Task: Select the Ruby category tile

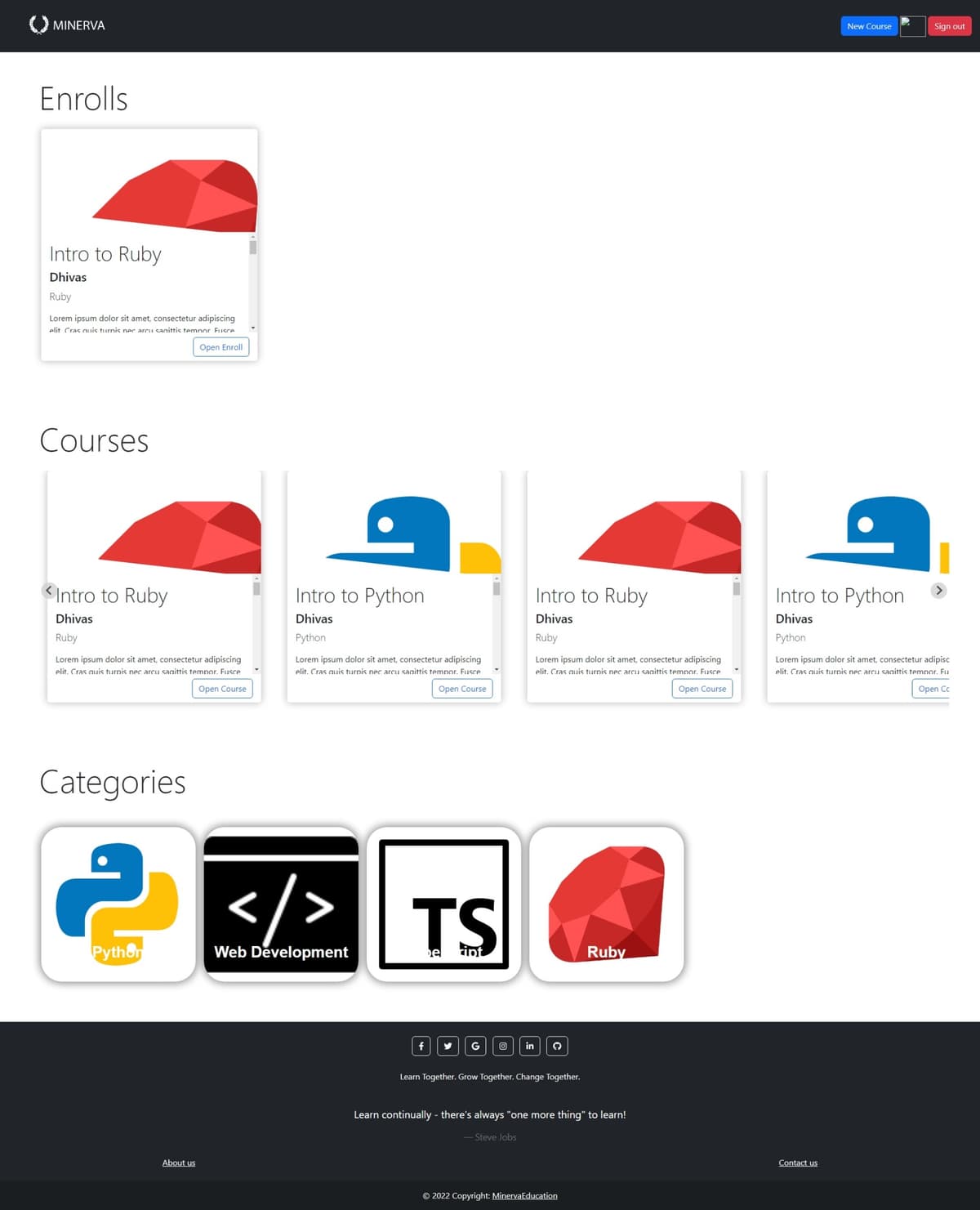Action: coord(608,902)
